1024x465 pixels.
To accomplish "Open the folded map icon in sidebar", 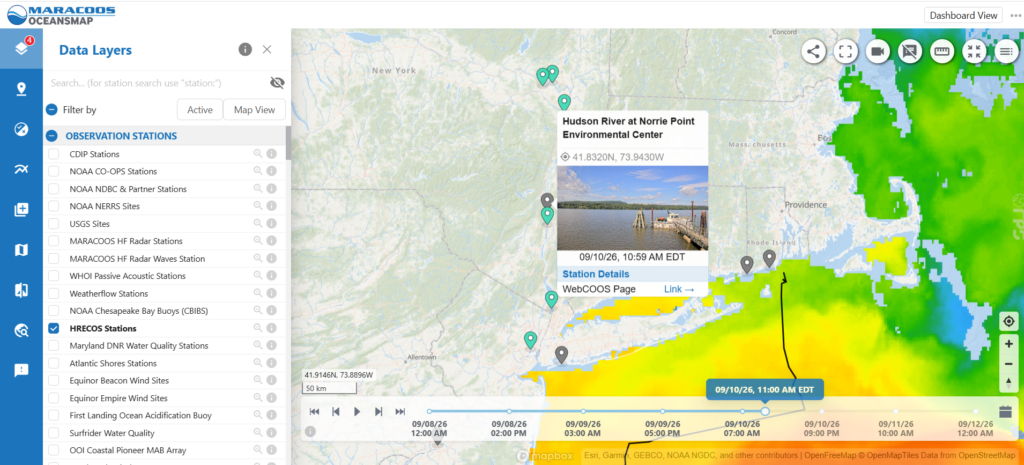I will pos(22,250).
